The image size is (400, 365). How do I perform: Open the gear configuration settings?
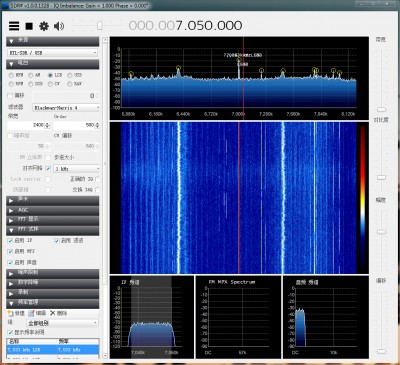click(x=44, y=26)
